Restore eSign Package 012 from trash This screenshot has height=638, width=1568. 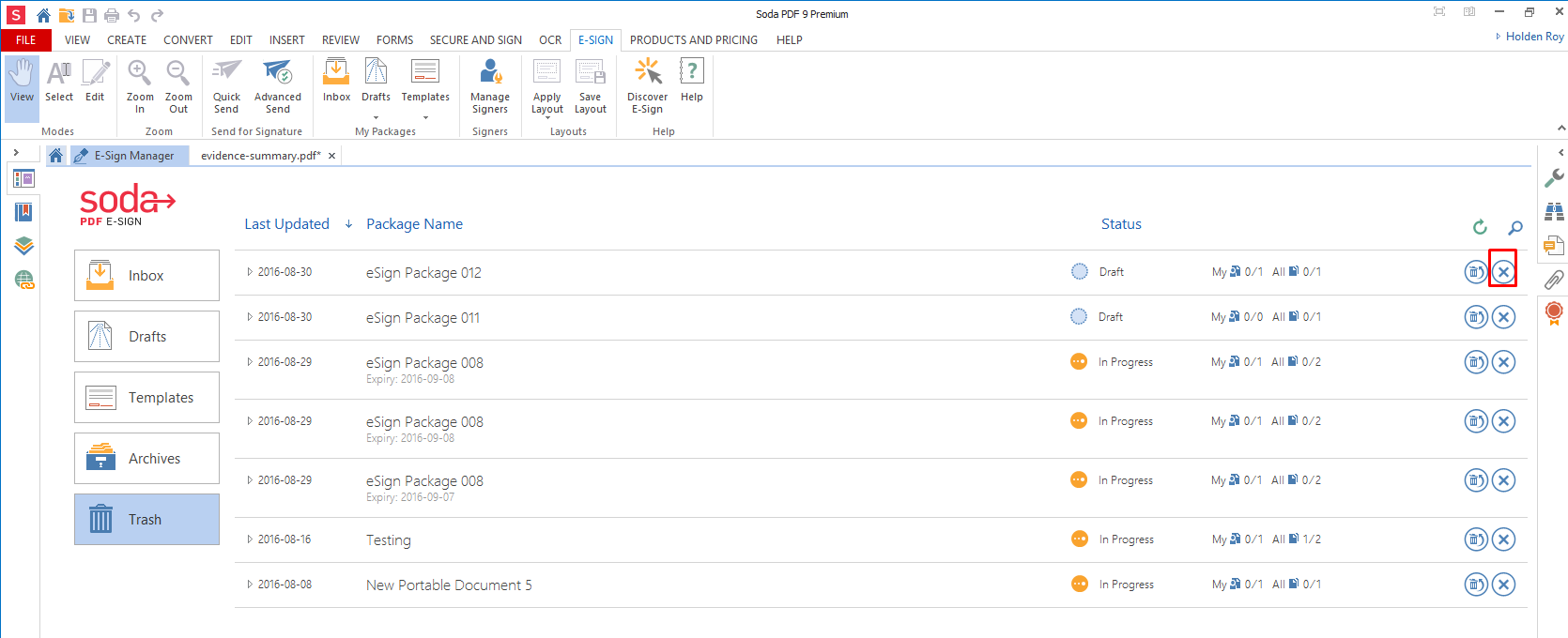(1476, 272)
